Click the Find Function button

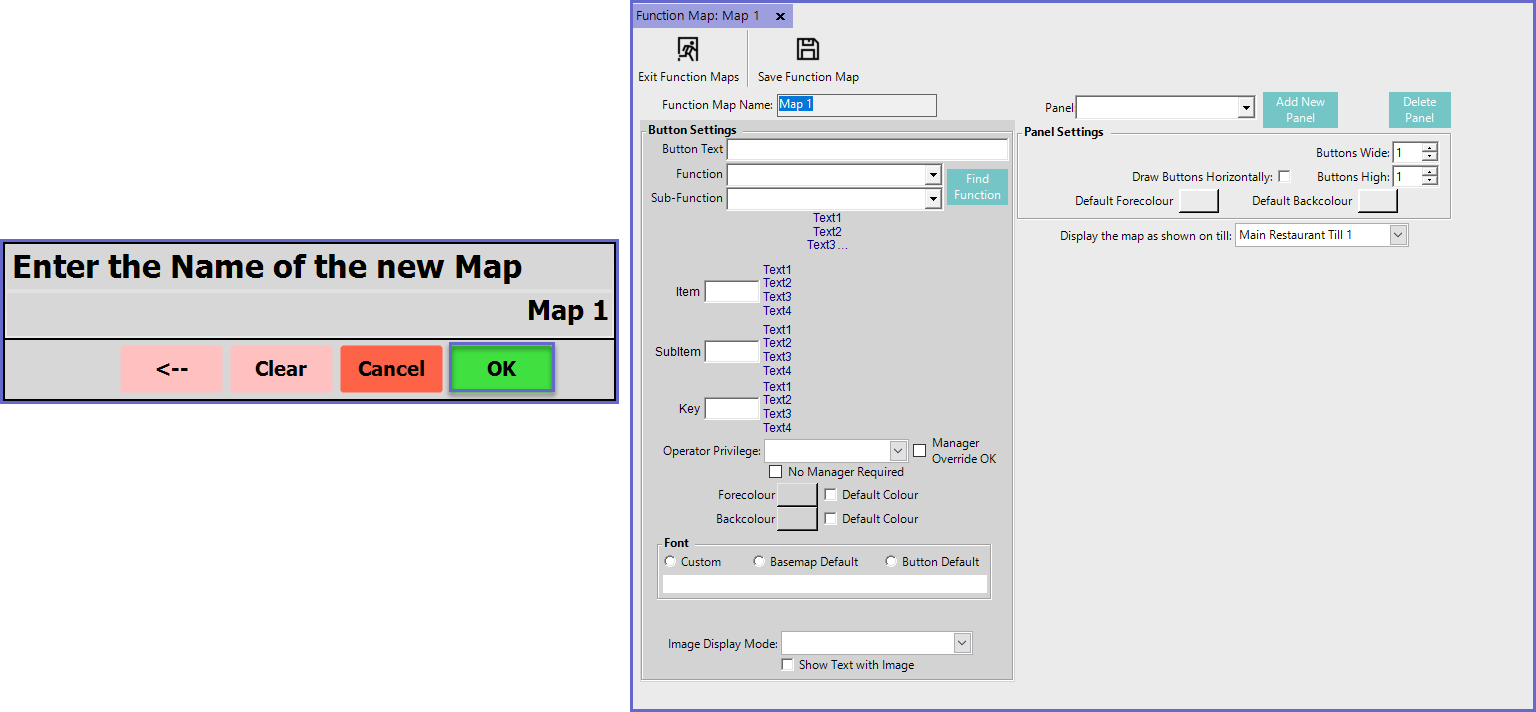977,187
